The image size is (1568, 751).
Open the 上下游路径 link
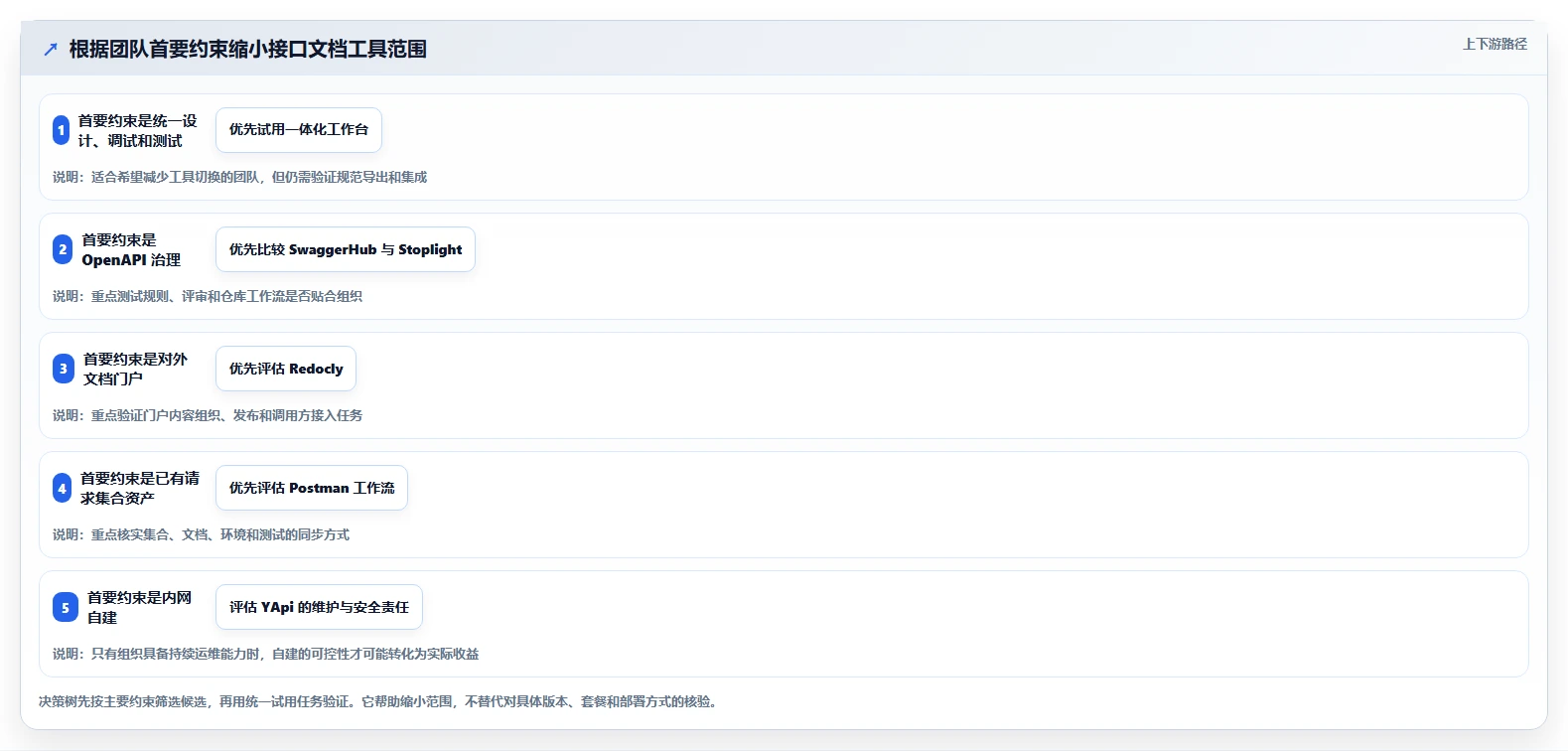pyautogui.click(x=1495, y=44)
